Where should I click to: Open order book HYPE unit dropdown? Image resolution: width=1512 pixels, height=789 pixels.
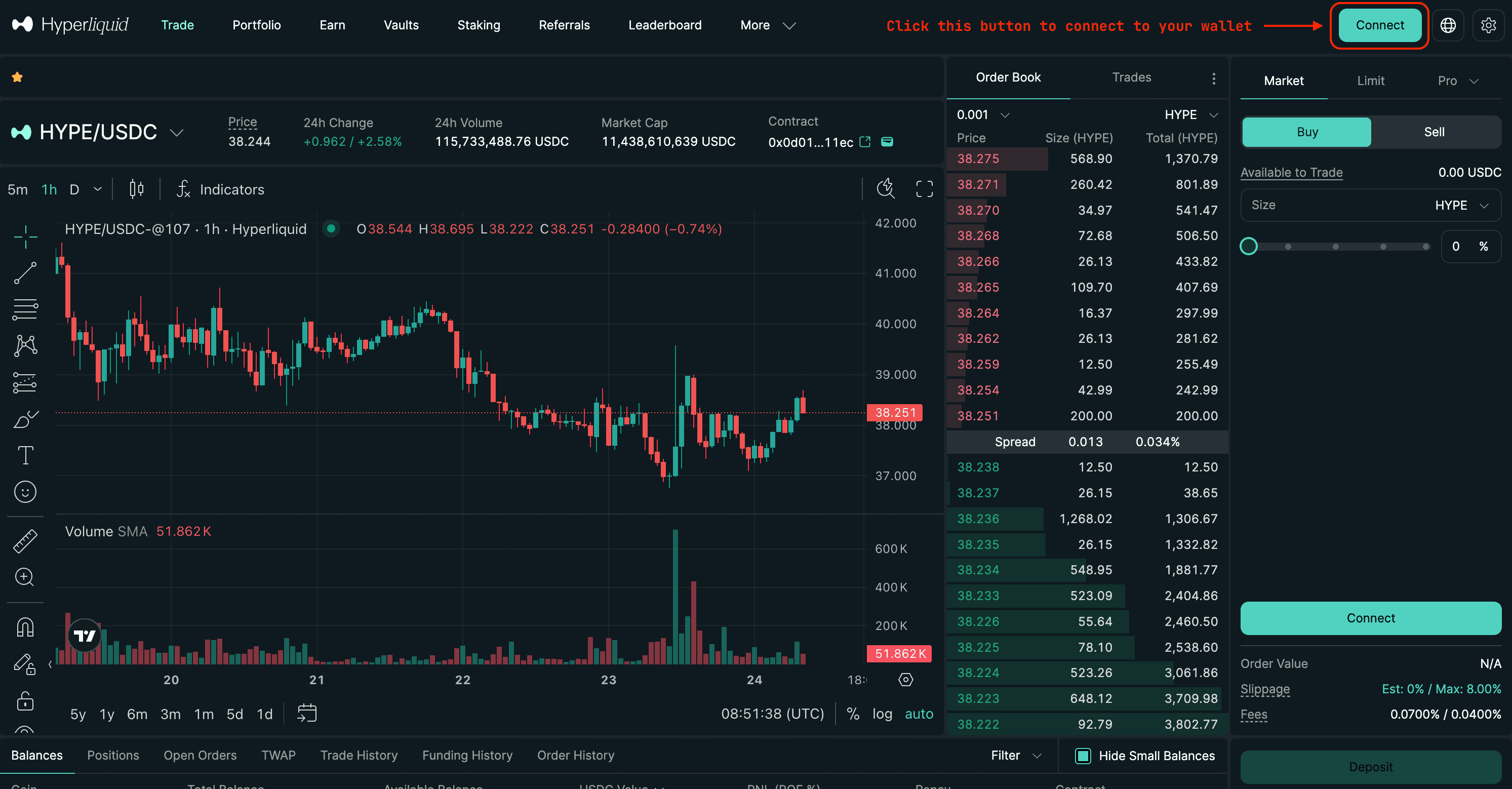coord(1191,114)
